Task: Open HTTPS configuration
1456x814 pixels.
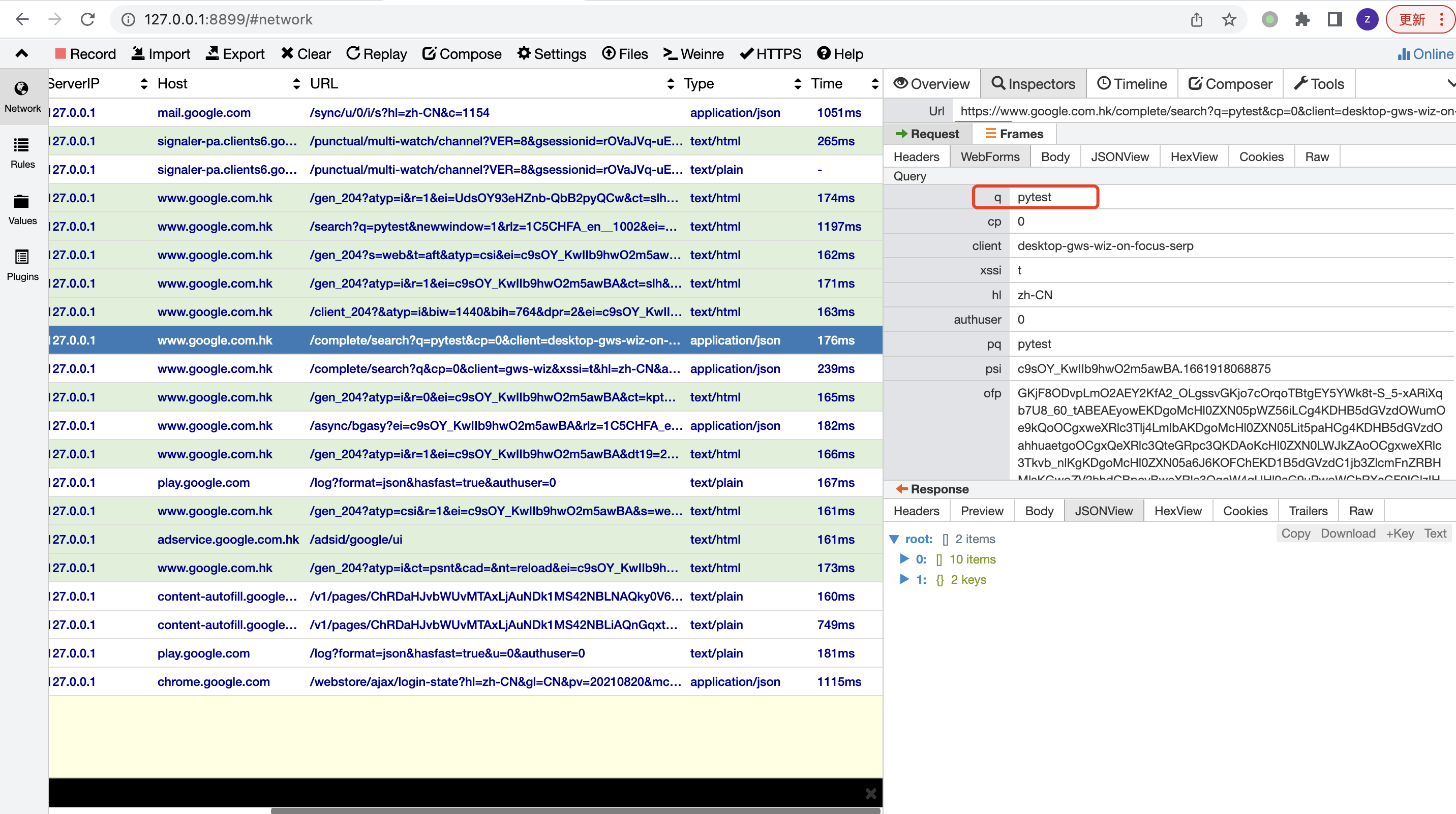Action: click(770, 54)
